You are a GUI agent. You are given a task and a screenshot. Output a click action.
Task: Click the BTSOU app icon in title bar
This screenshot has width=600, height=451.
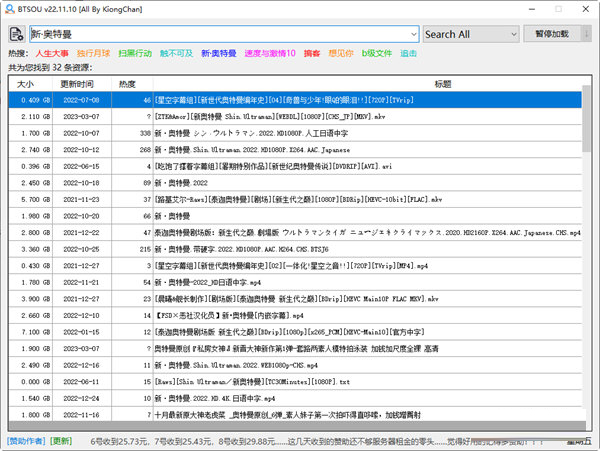[x=11, y=9]
